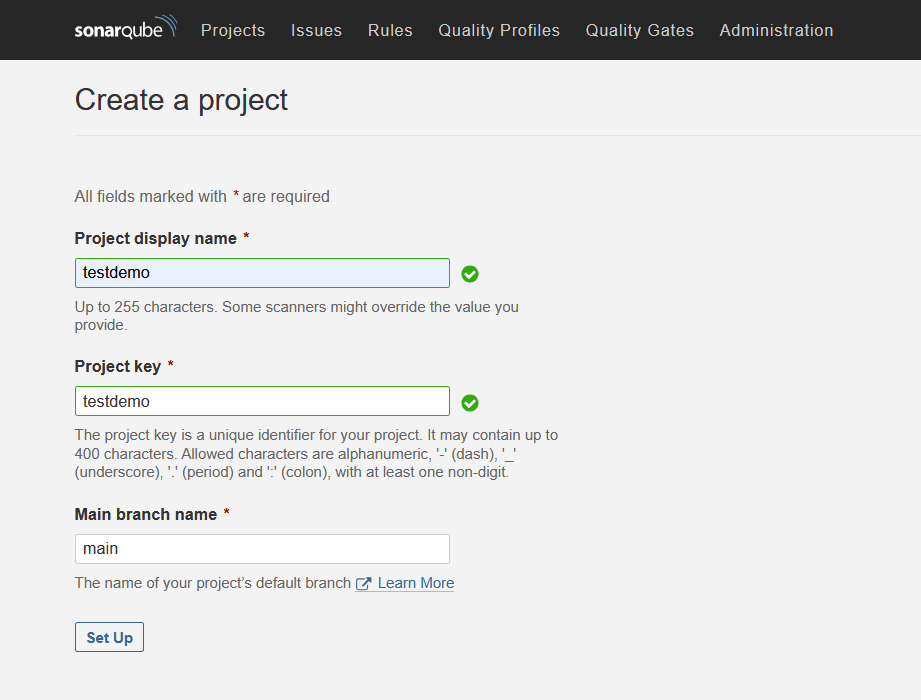Click the green checkmark beside project key
Image resolution: width=921 pixels, height=700 pixels.
470,403
